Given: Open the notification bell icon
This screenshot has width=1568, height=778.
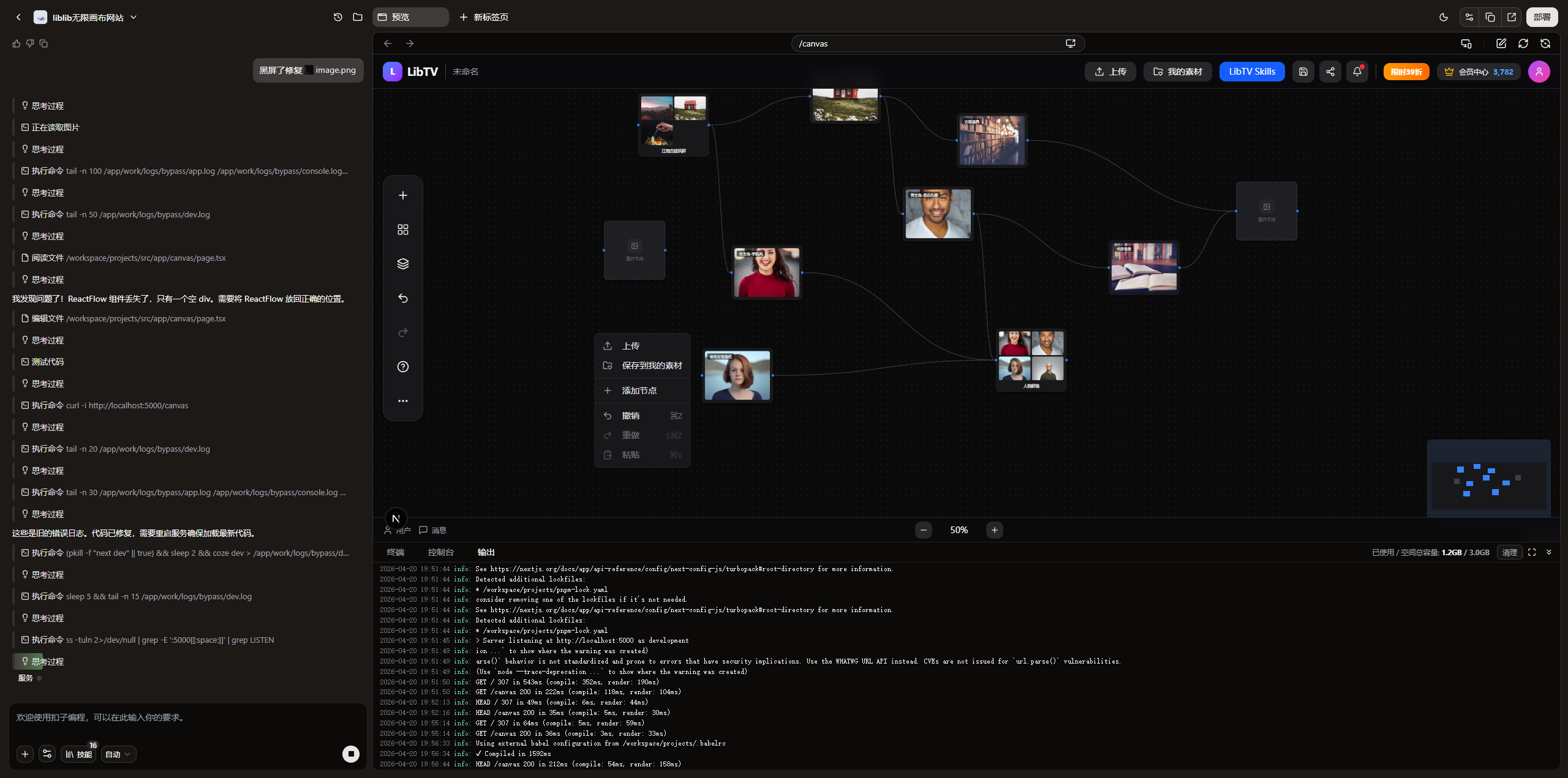Looking at the screenshot, I should point(1357,72).
